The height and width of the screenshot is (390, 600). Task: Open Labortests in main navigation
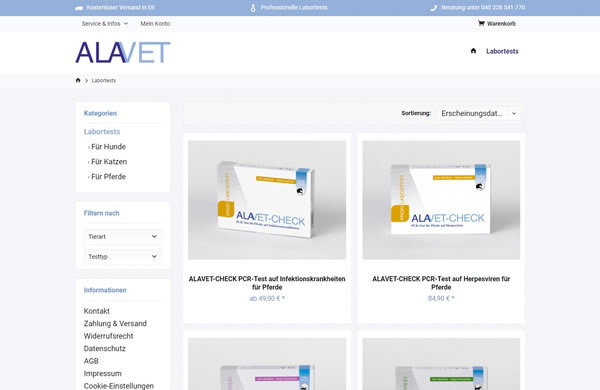502,51
